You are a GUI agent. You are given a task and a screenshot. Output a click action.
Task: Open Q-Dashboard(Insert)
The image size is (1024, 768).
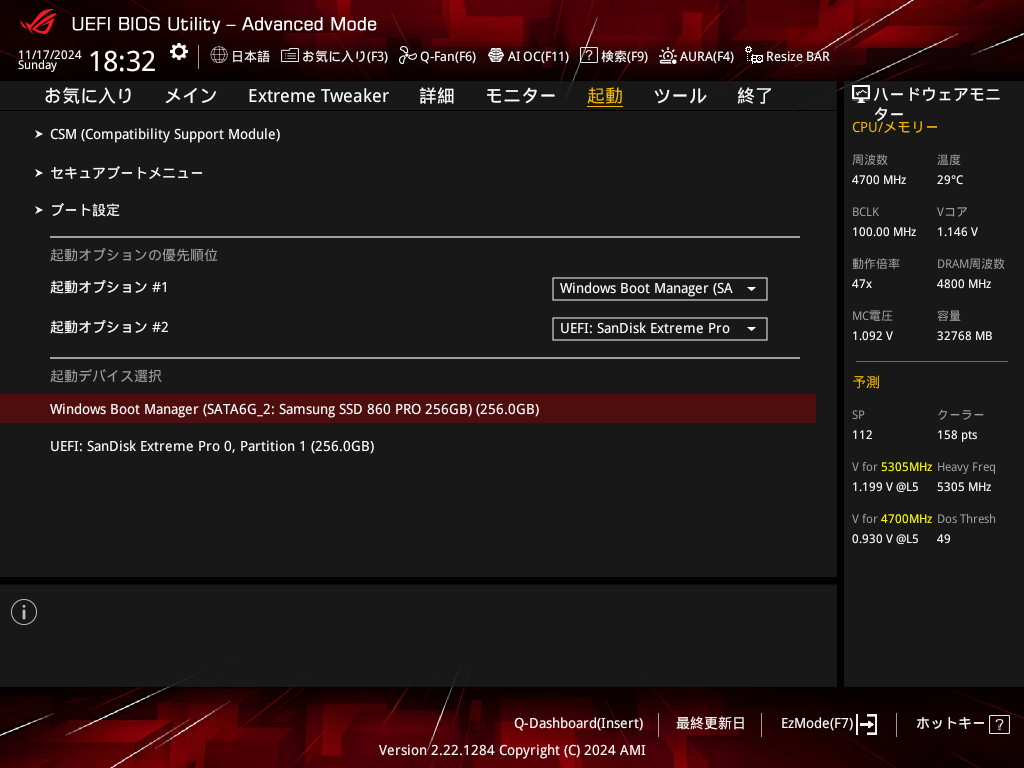578,723
